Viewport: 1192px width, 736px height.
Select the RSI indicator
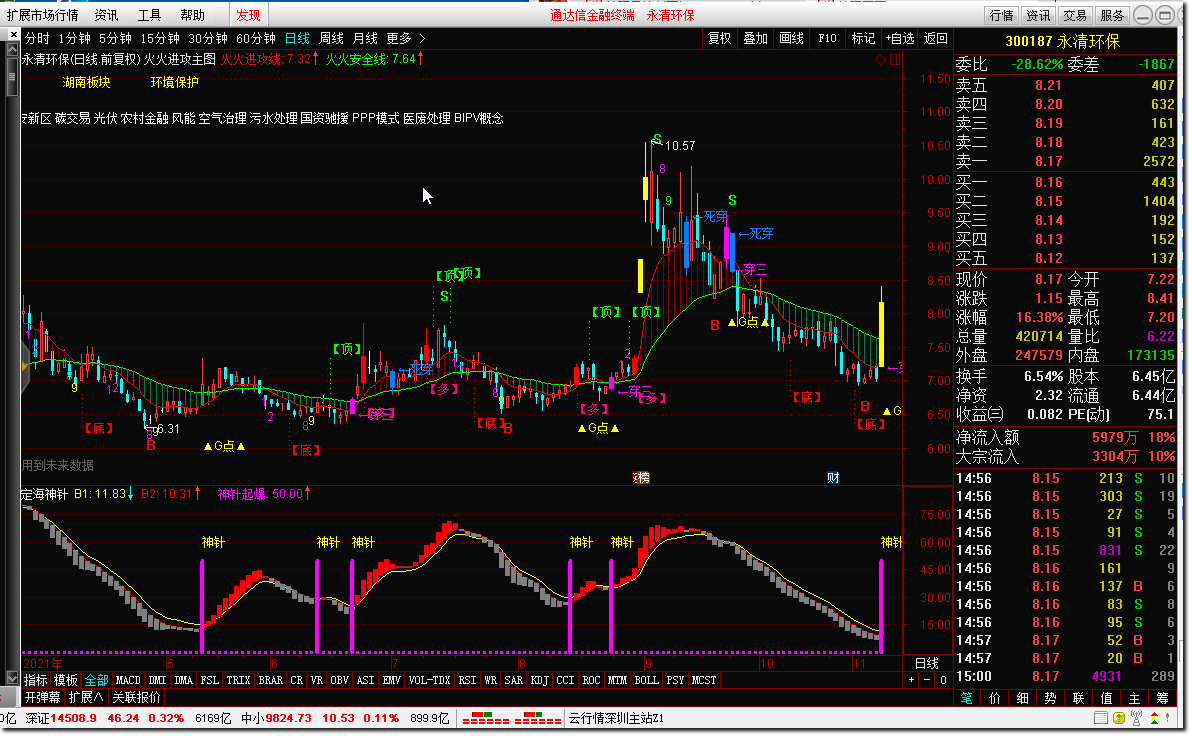[x=467, y=680]
